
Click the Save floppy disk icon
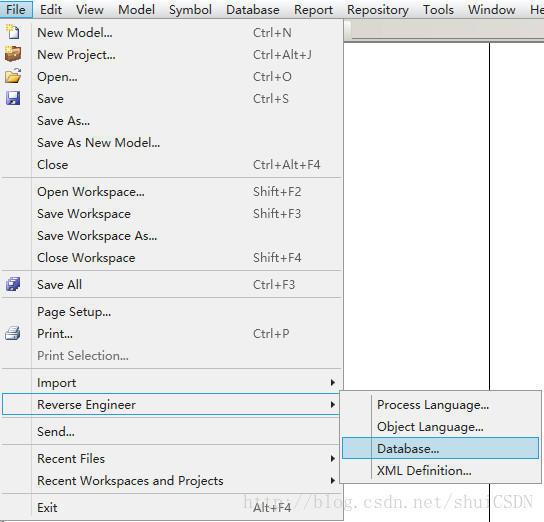(13, 99)
